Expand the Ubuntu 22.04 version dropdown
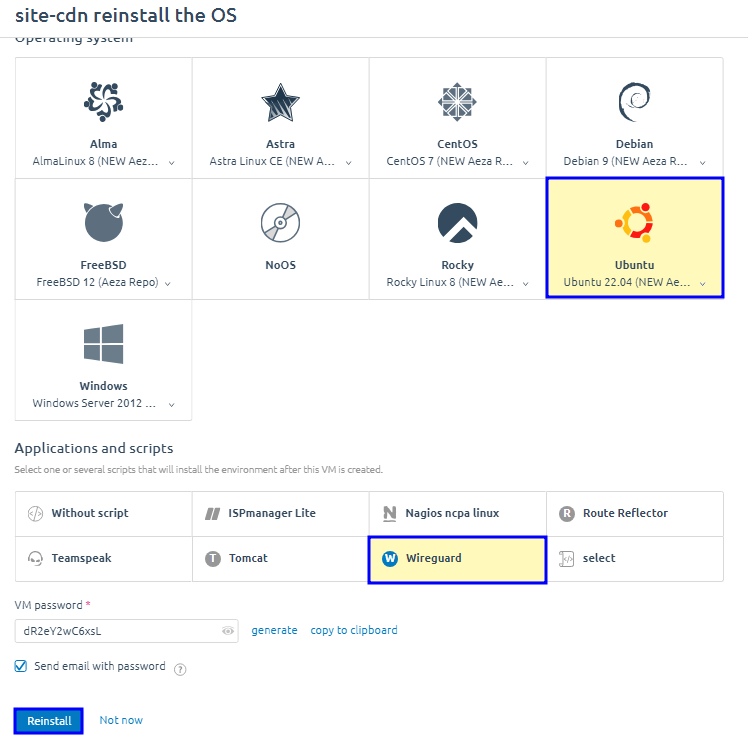Screen dimensions: 748x748 pos(703,283)
